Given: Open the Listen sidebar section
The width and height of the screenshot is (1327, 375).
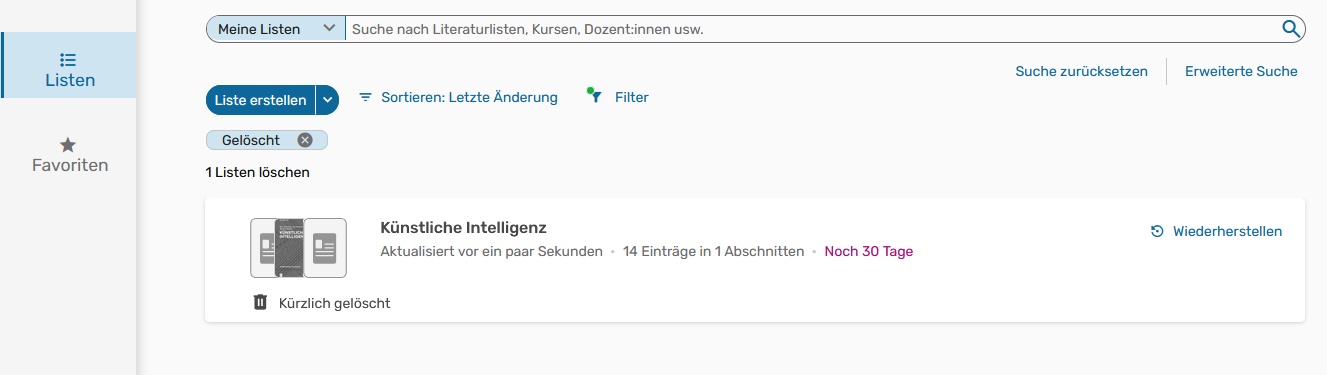Looking at the screenshot, I should 69,65.
